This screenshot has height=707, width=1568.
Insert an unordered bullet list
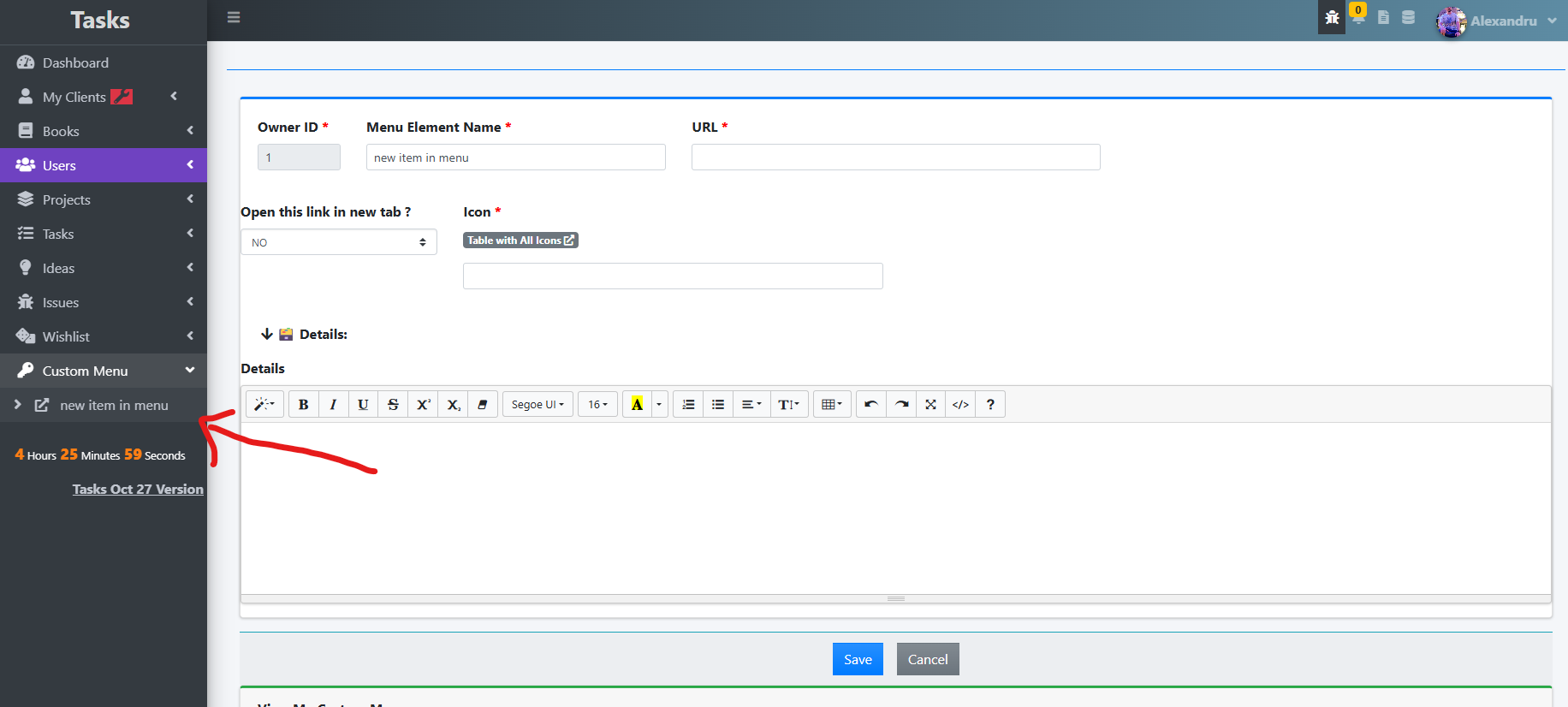[718, 405]
